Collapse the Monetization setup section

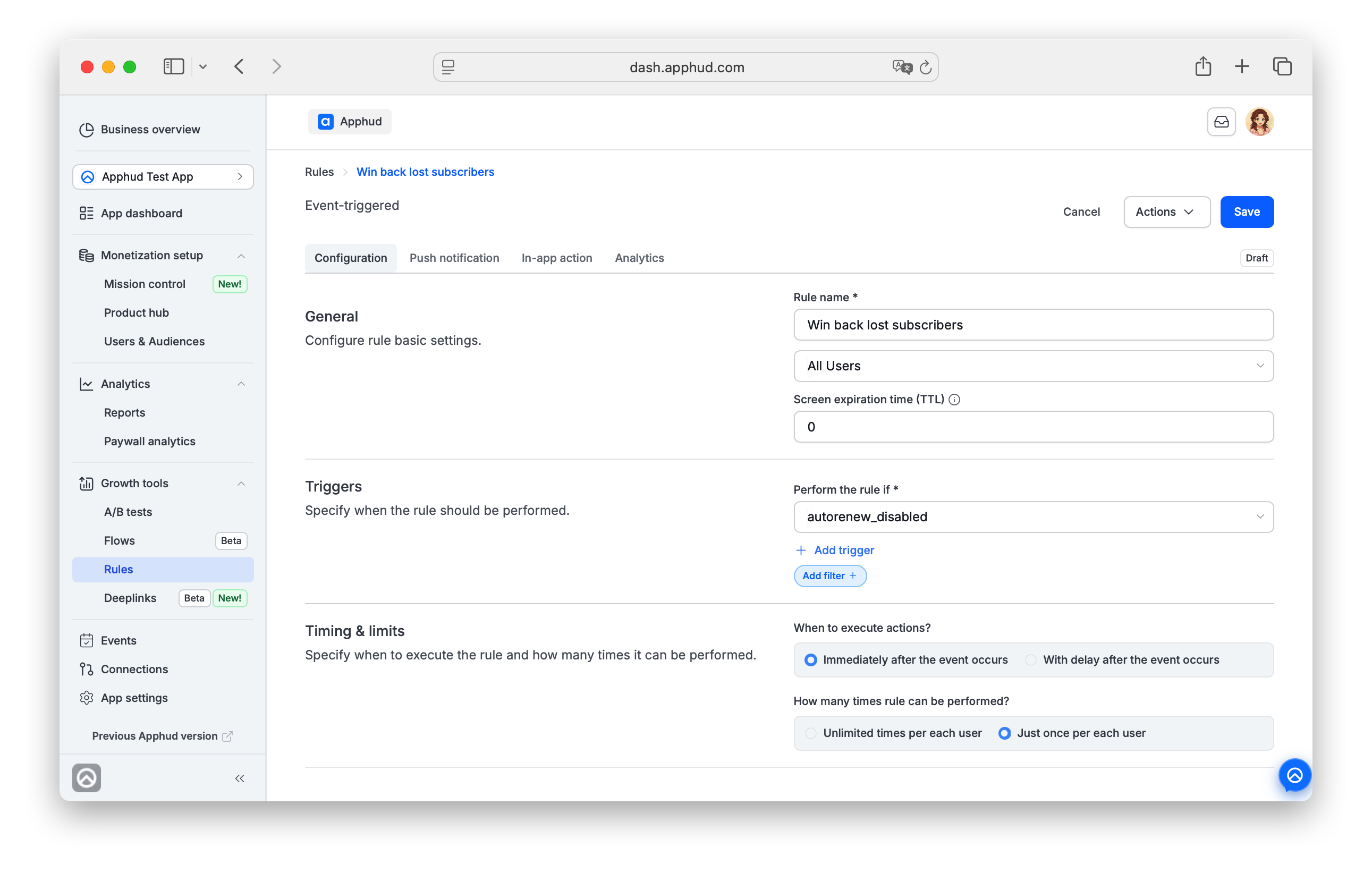(241, 256)
